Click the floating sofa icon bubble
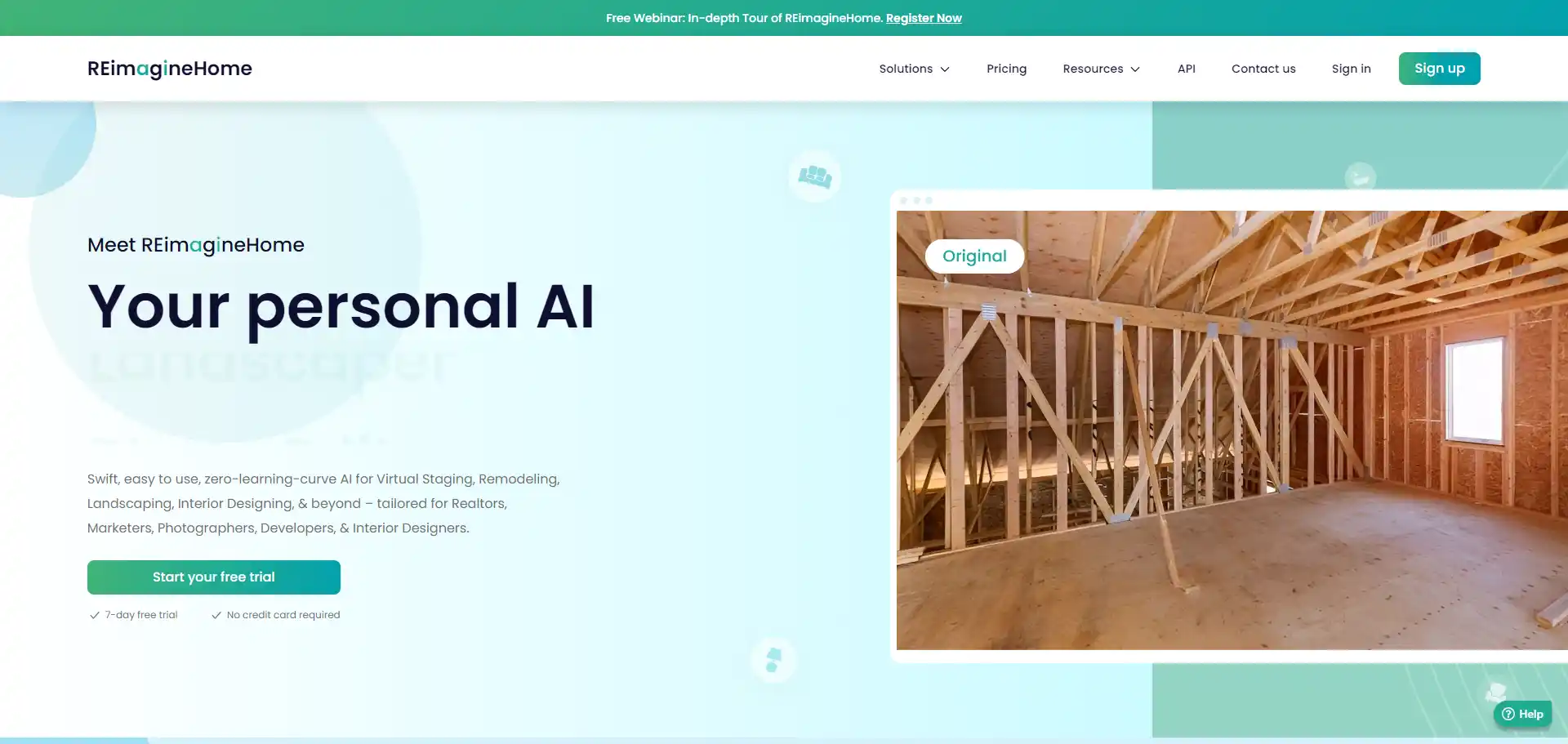Image resolution: width=1568 pixels, height=744 pixels. tap(815, 176)
